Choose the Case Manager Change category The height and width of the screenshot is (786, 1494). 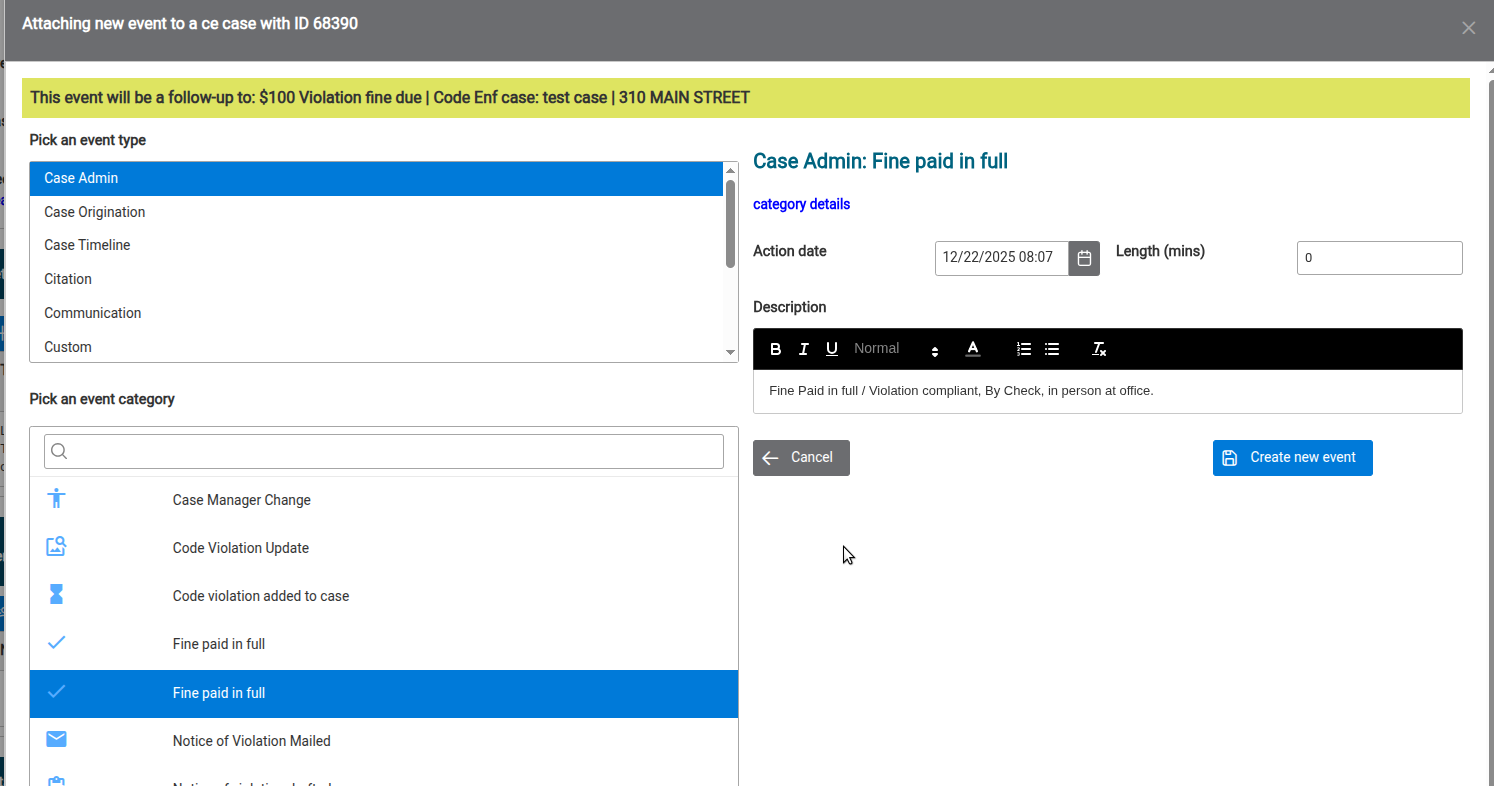coord(384,500)
